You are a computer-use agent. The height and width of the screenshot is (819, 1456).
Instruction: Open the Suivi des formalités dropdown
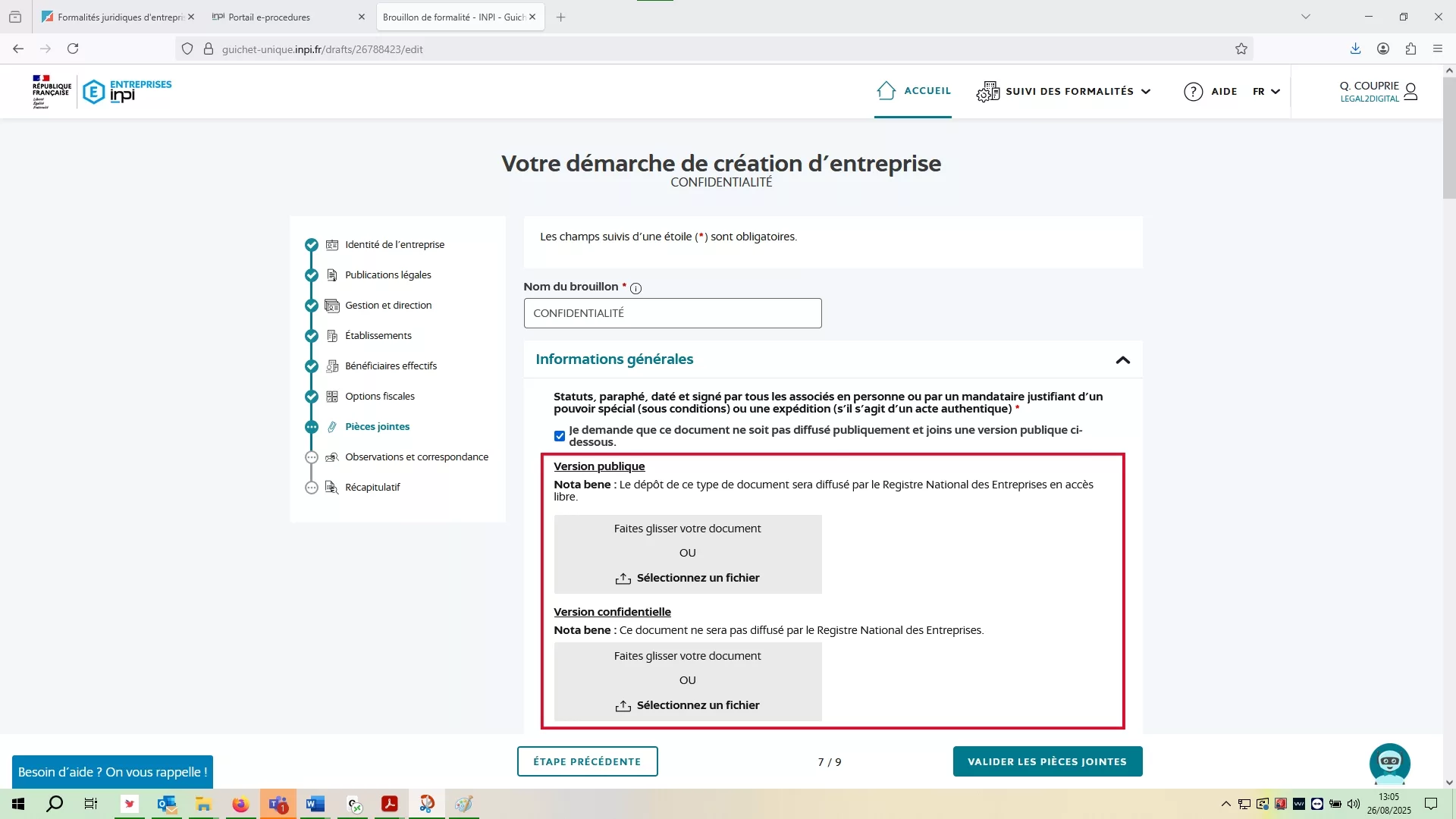[1069, 92]
